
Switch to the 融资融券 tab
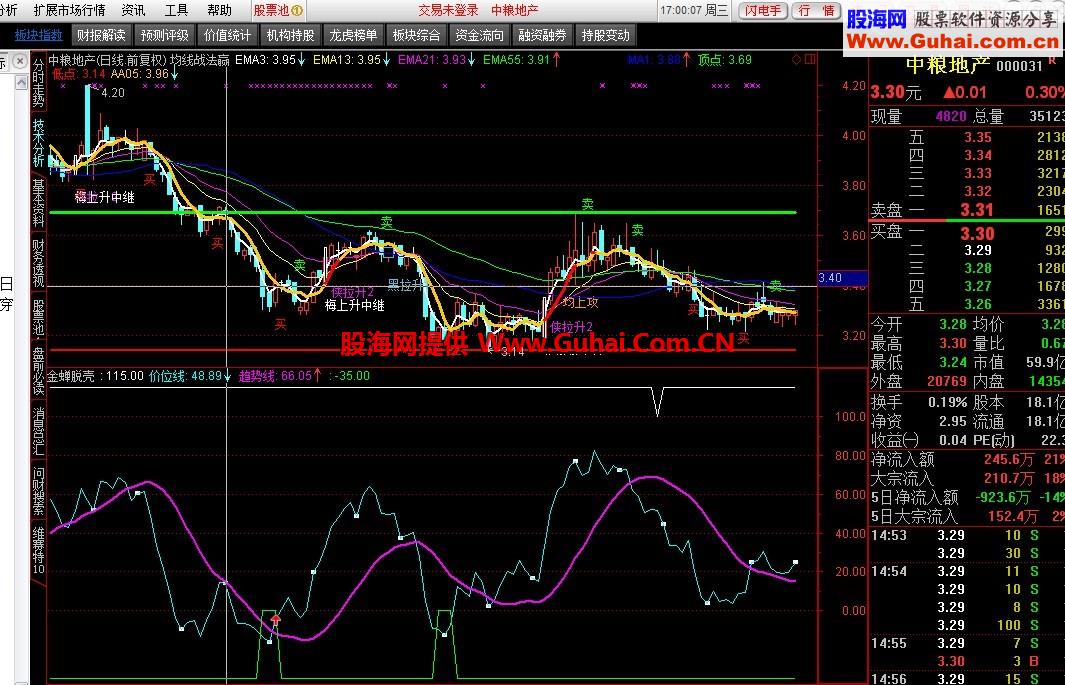tap(542, 35)
